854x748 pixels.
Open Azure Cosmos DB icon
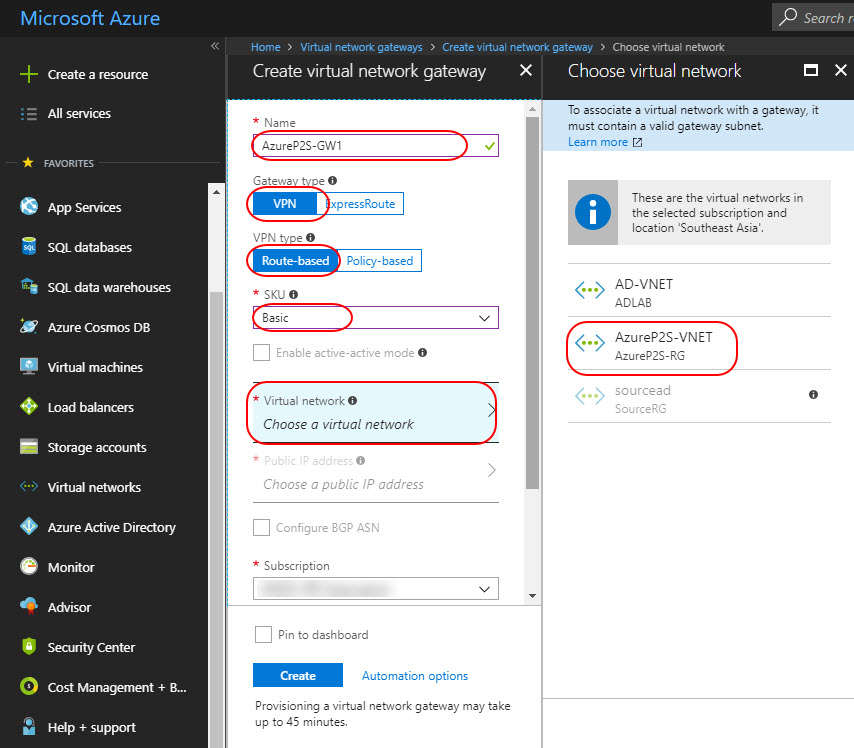pos(29,326)
